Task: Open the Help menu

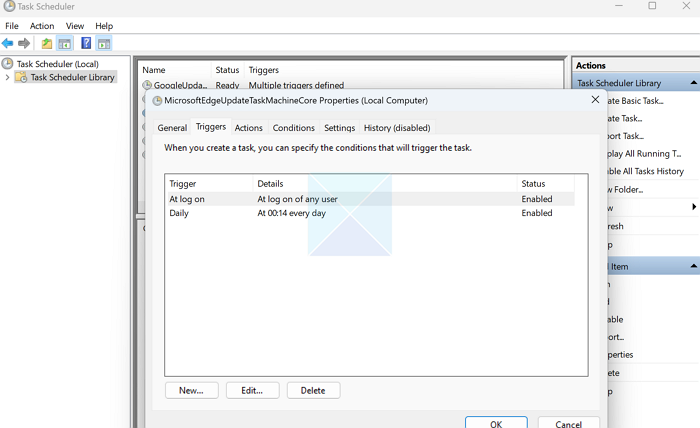Action: point(104,26)
